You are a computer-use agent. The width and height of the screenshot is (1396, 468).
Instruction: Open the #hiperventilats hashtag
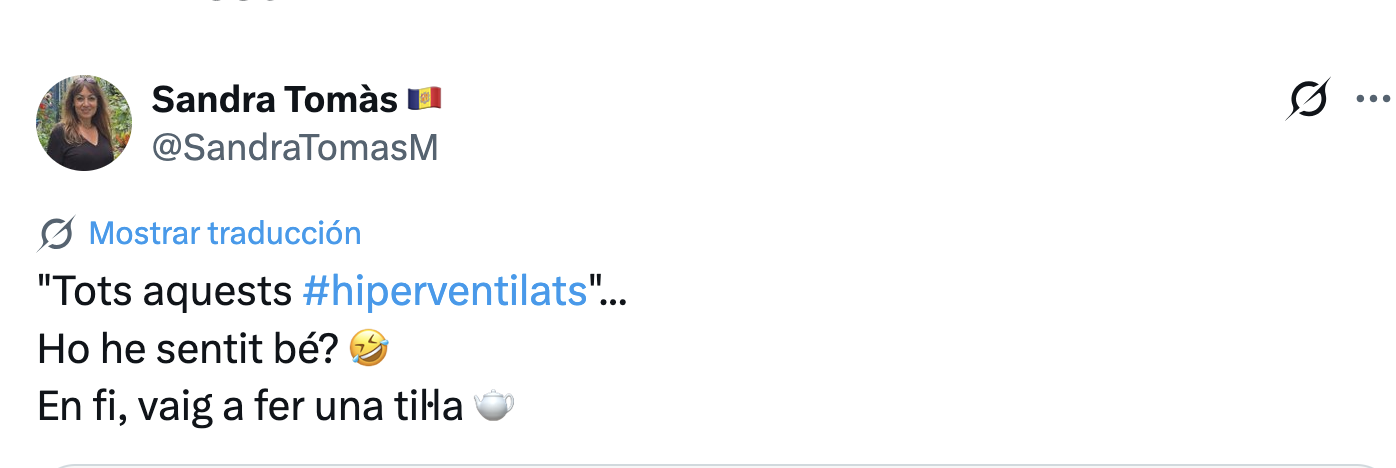pos(444,291)
